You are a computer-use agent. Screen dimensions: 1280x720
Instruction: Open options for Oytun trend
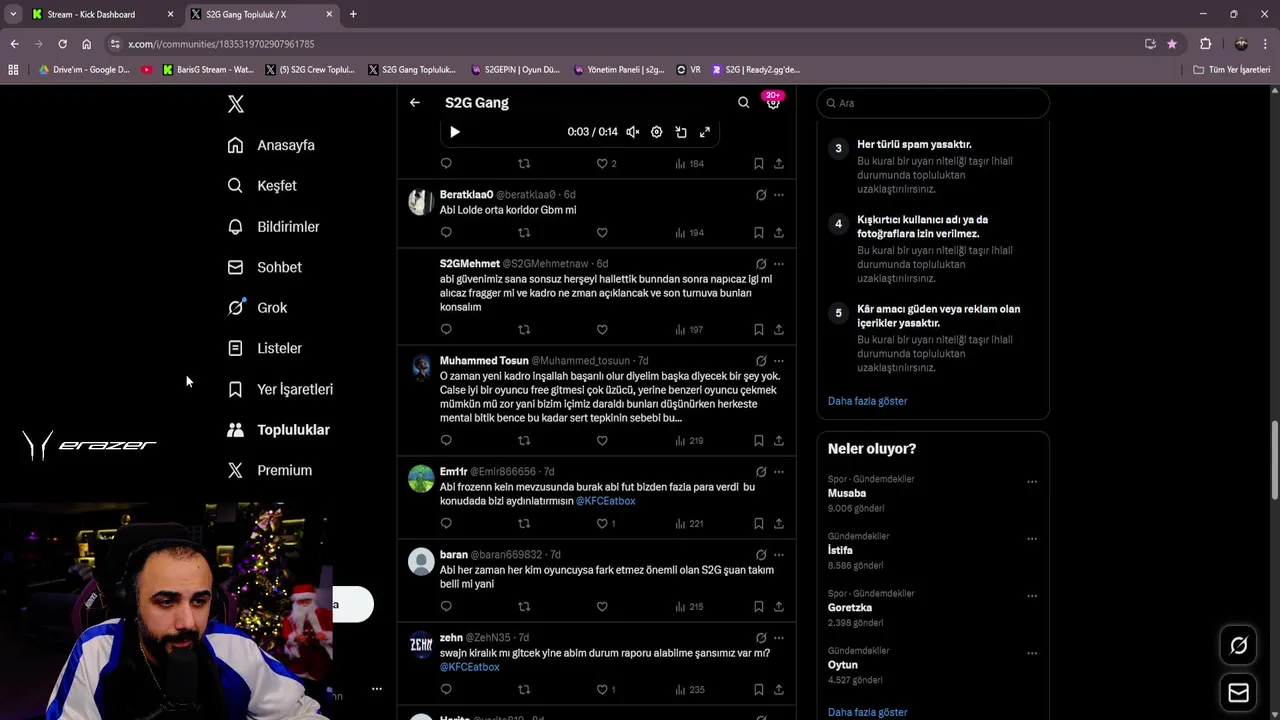click(1032, 654)
